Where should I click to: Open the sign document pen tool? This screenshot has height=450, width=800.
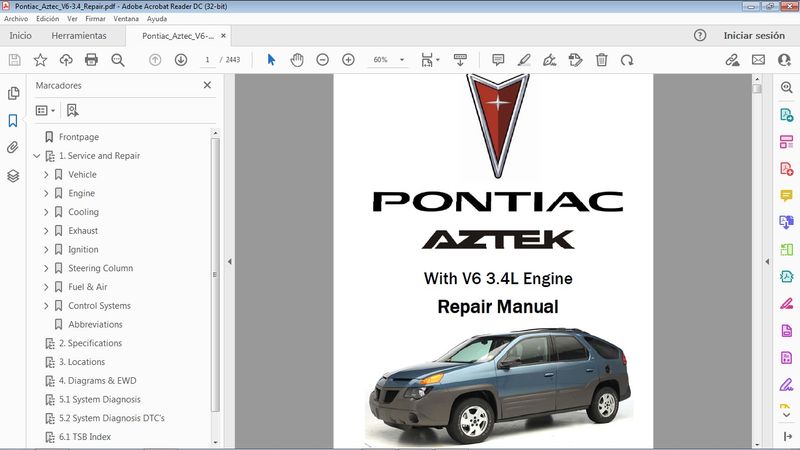click(x=549, y=60)
